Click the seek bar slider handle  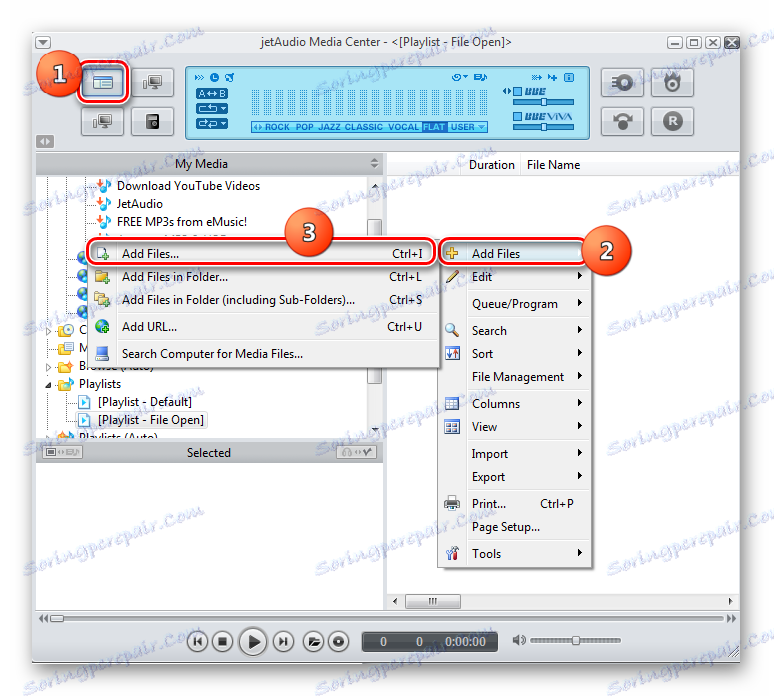57,619
